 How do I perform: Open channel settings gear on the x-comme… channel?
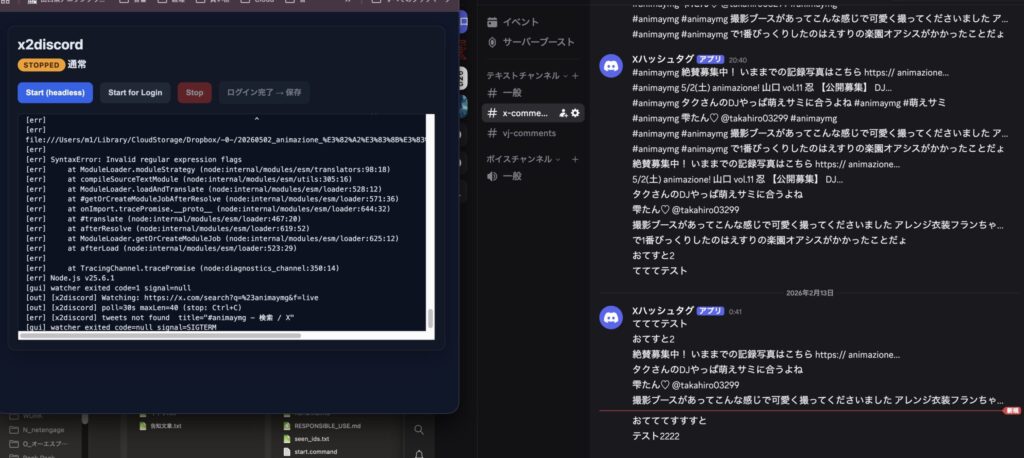(575, 113)
